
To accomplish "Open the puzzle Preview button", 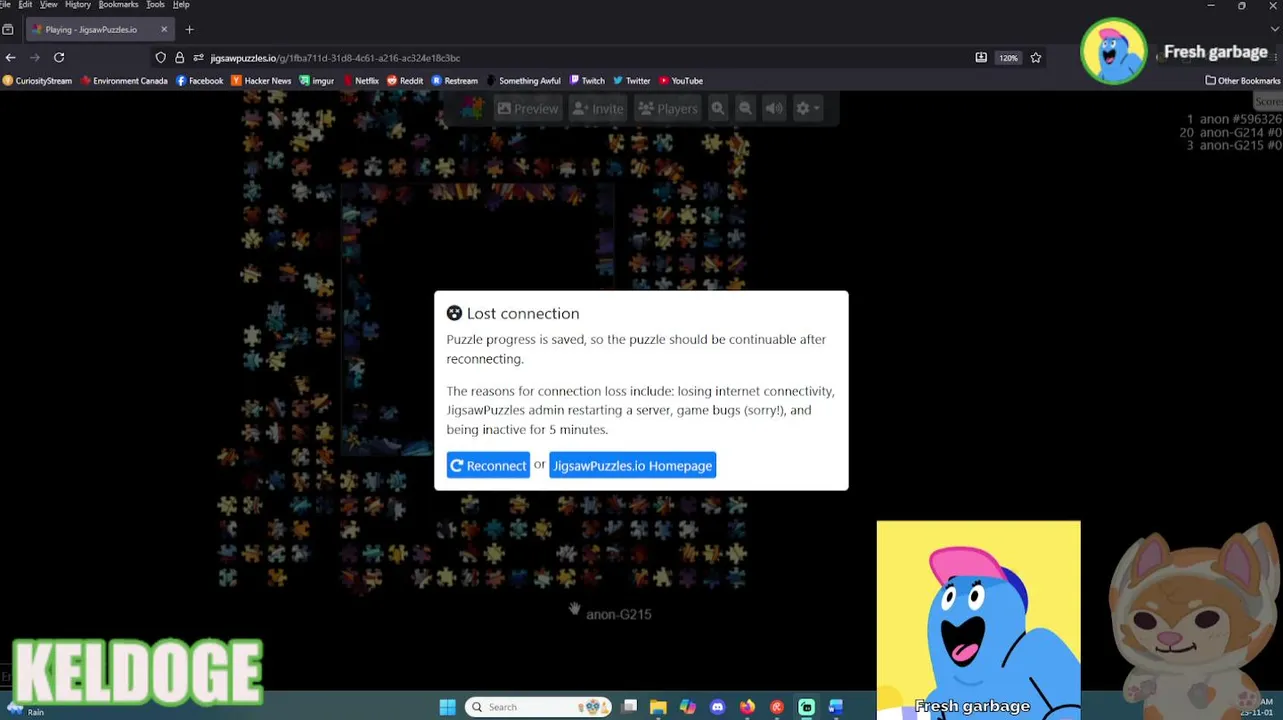I will point(528,108).
